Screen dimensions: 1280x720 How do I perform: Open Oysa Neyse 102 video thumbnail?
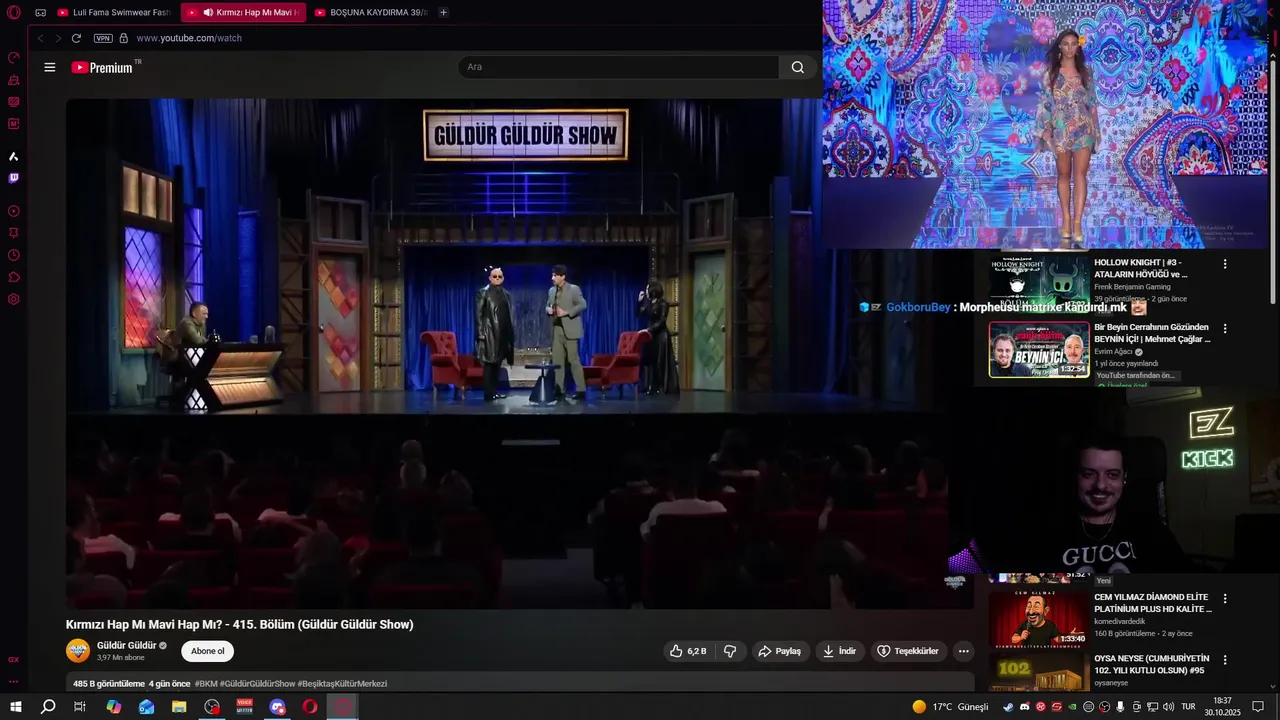[1039, 671]
